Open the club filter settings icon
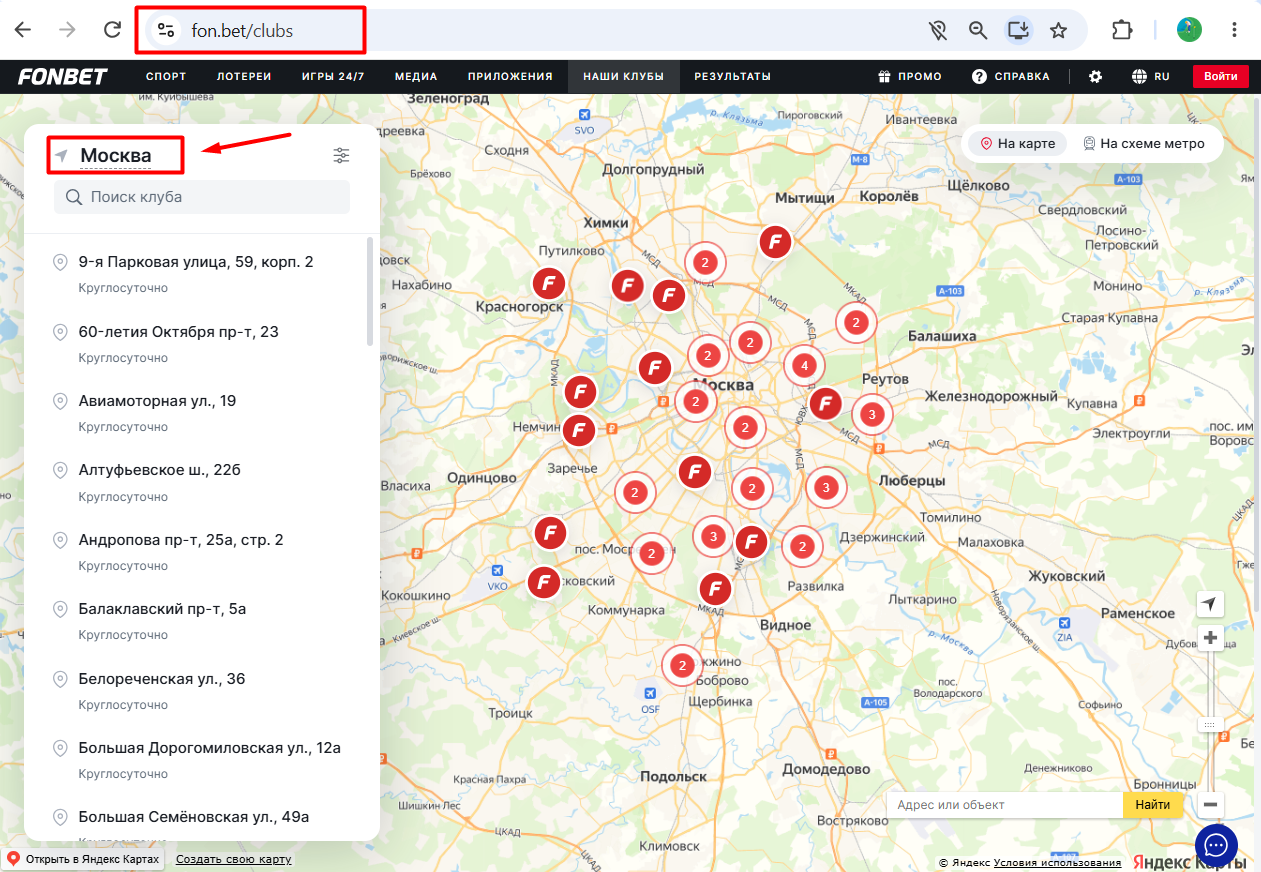The image size is (1261, 872). click(x=342, y=155)
